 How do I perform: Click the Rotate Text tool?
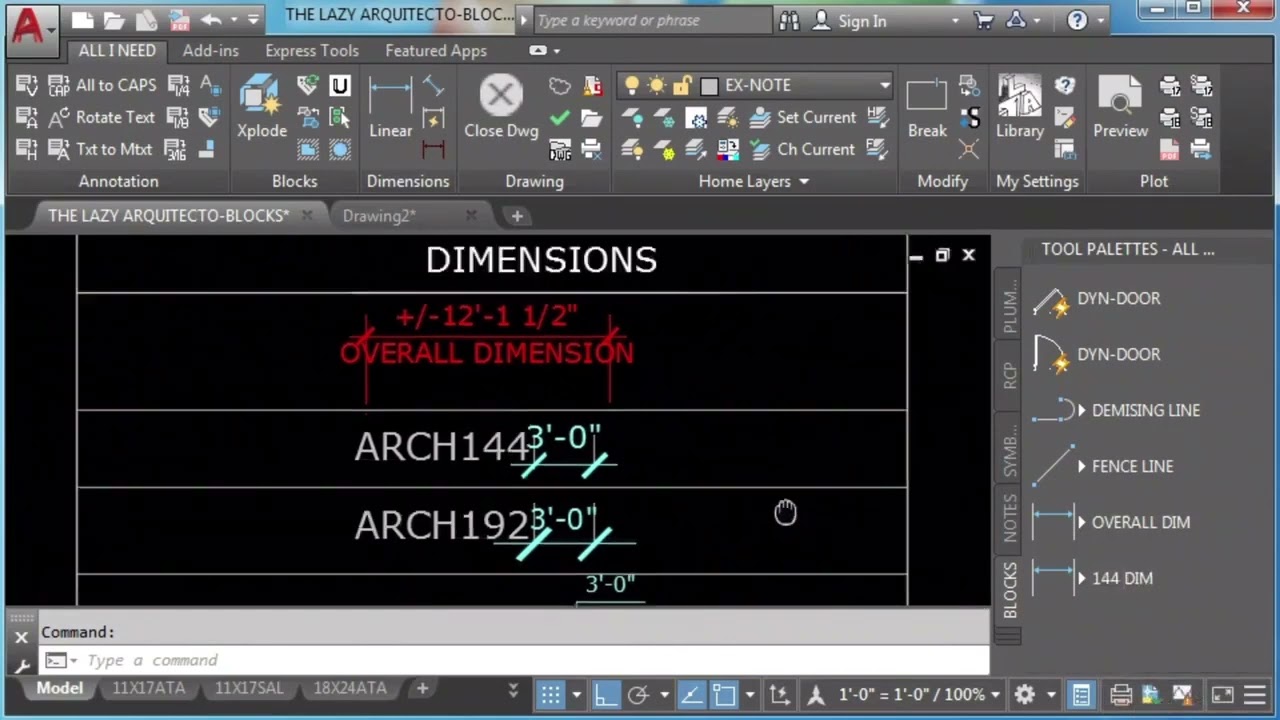click(x=102, y=117)
